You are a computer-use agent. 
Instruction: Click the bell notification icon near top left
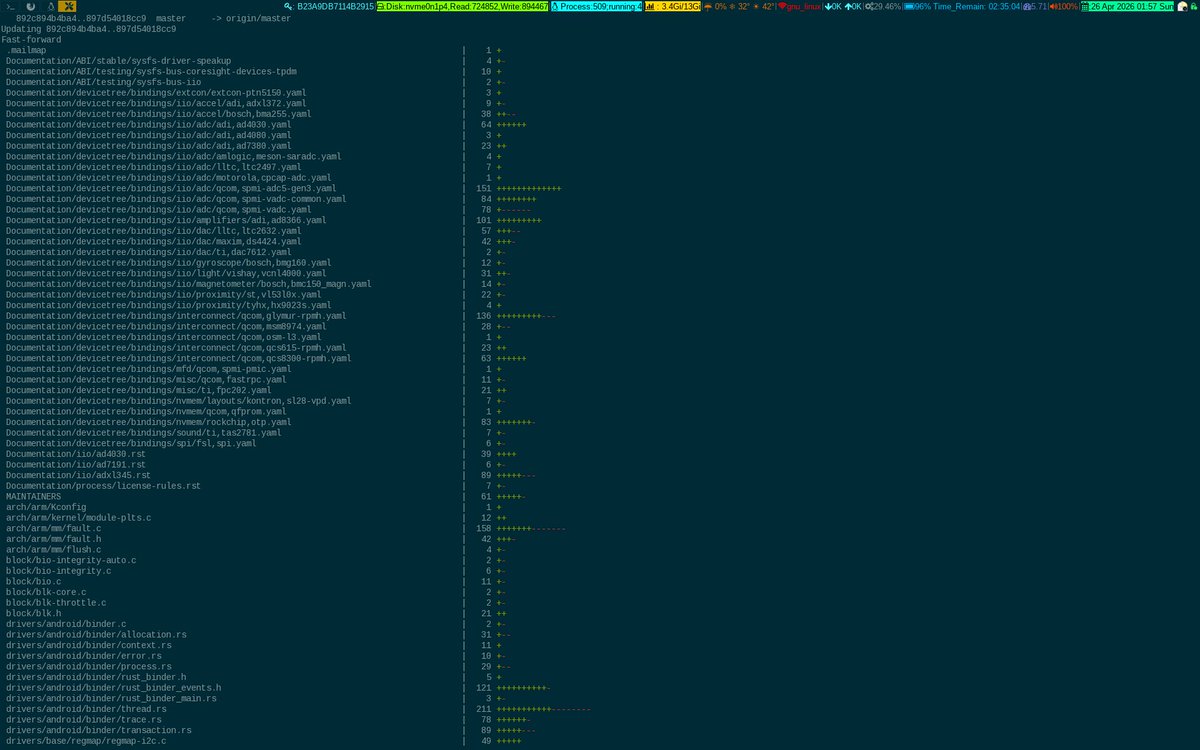tap(50, 8)
